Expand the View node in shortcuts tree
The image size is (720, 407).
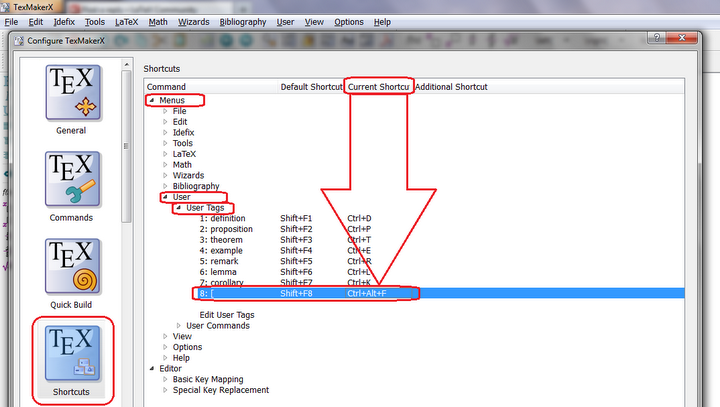[x=165, y=336]
